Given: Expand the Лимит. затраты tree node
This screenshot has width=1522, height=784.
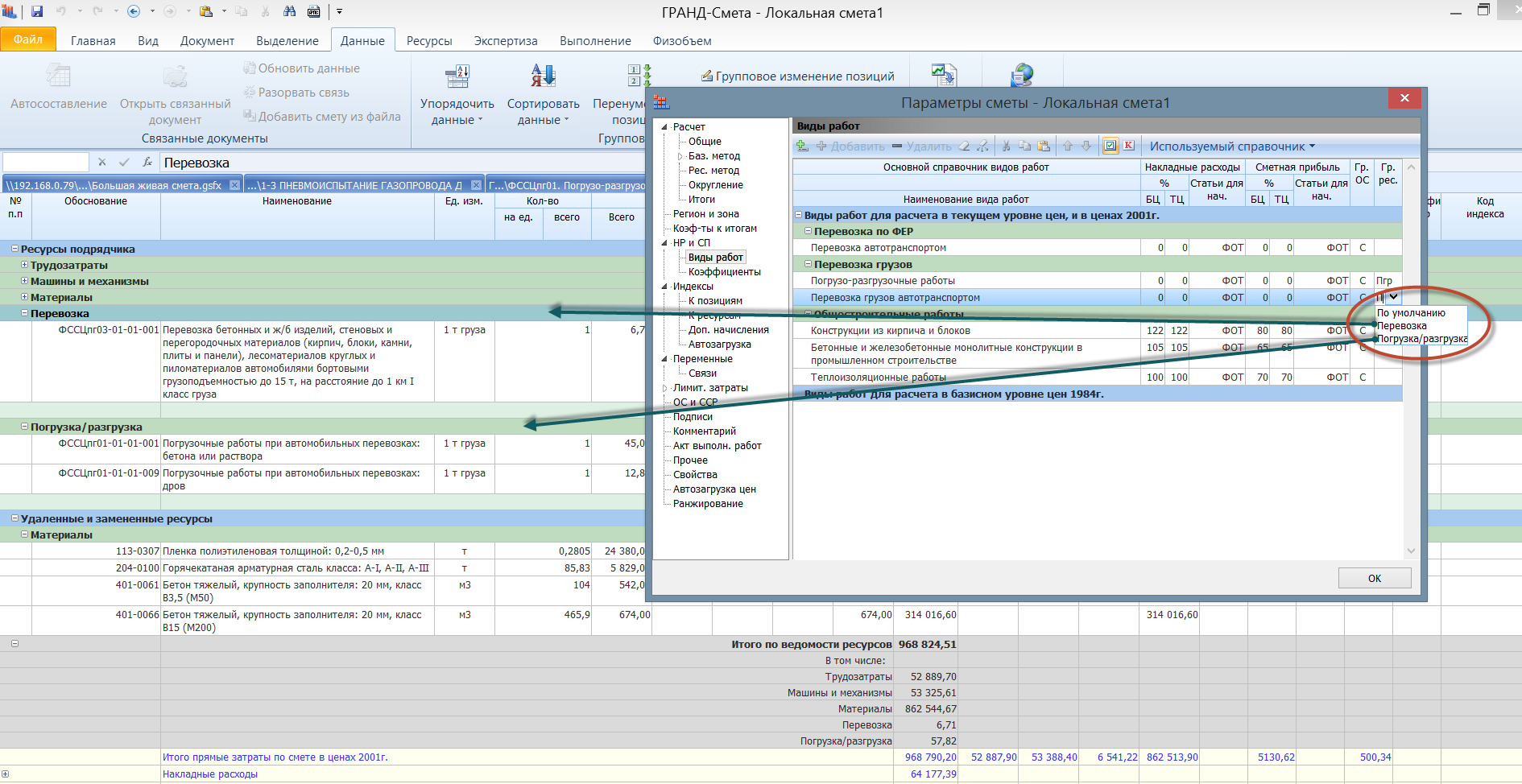Looking at the screenshot, I should coord(664,388).
